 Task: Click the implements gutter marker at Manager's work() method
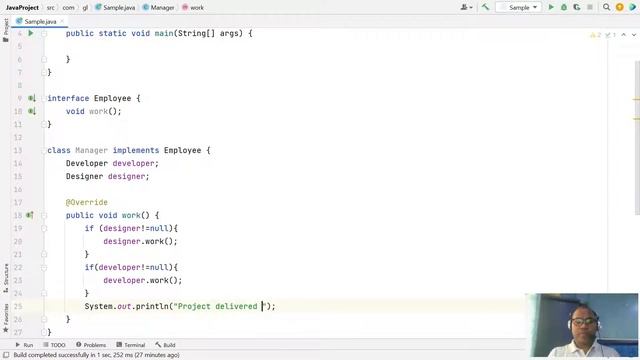coord(30,215)
